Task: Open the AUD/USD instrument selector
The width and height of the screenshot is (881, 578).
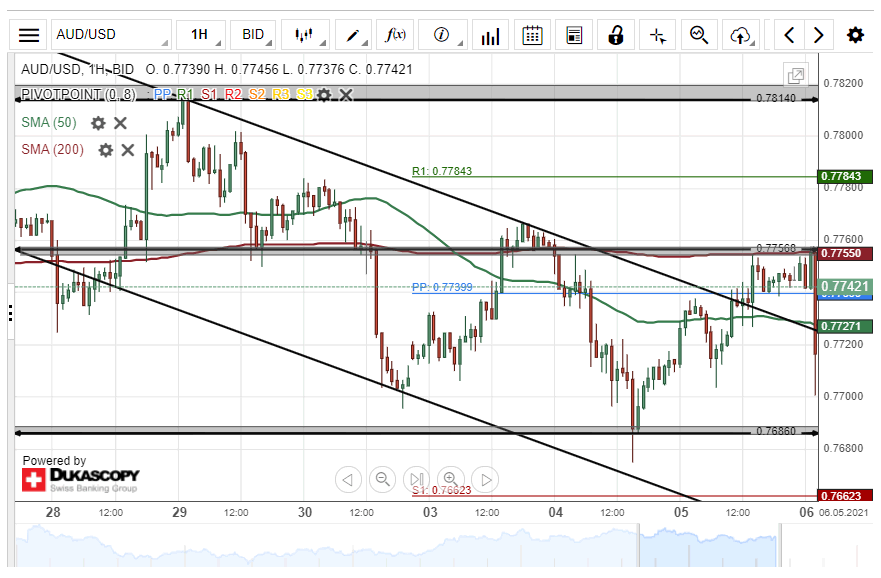Action: [x=111, y=35]
